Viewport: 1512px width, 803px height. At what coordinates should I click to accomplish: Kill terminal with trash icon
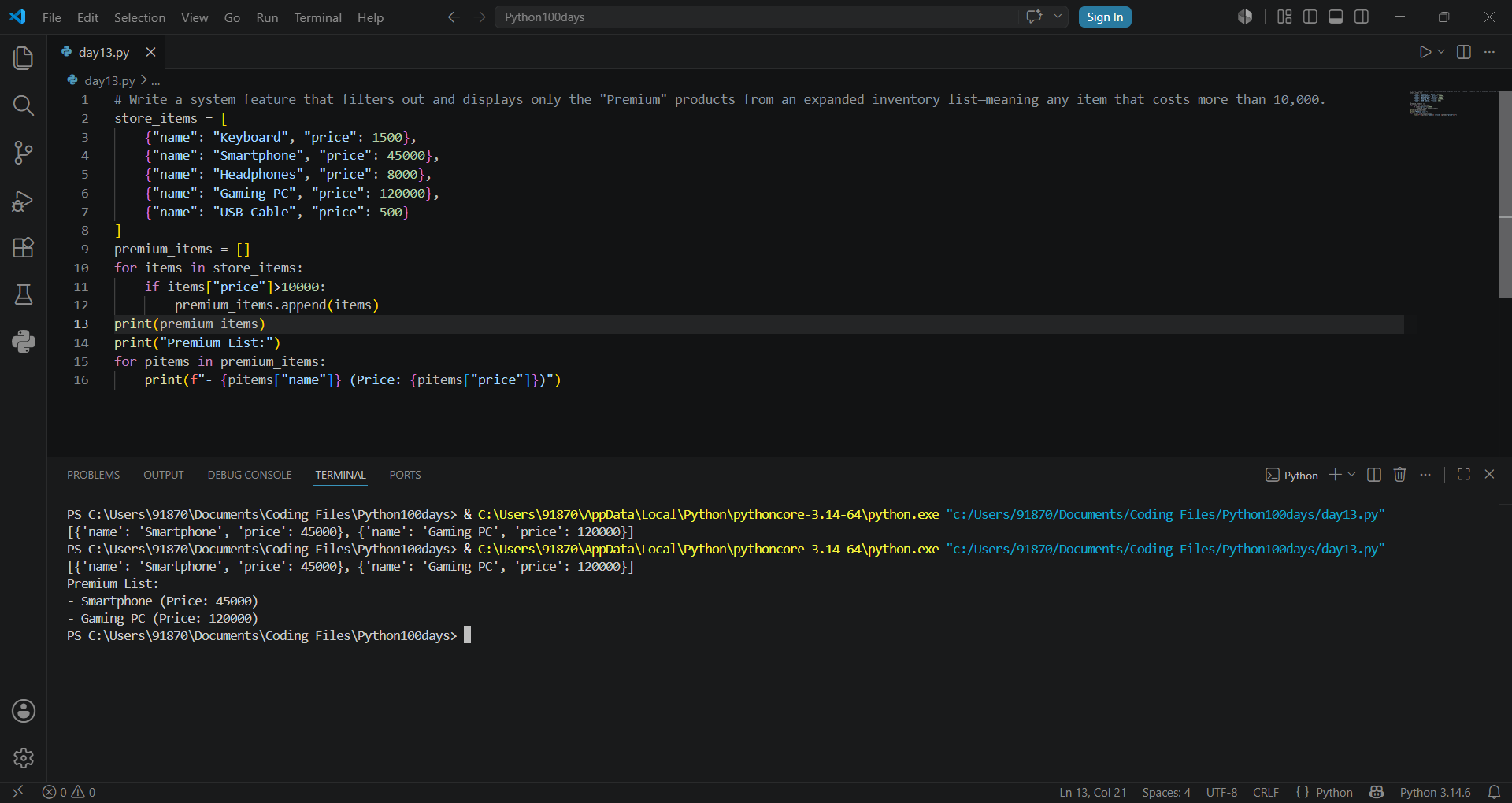1399,475
